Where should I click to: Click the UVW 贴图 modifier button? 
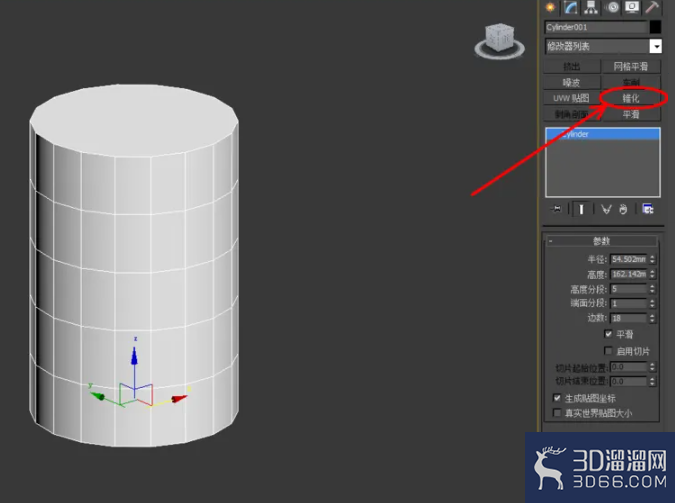click(572, 98)
